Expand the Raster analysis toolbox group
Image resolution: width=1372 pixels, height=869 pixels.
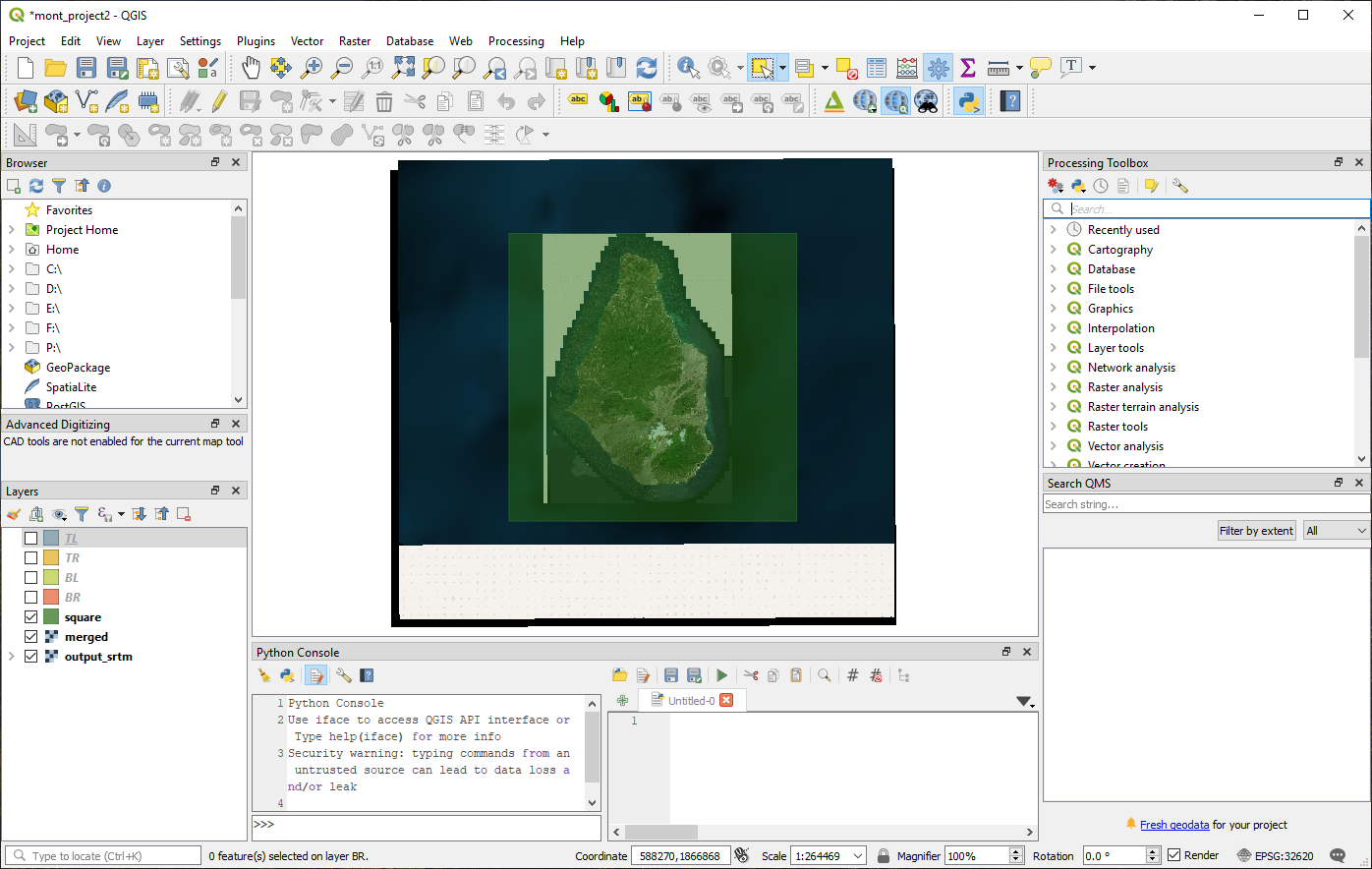(1054, 387)
